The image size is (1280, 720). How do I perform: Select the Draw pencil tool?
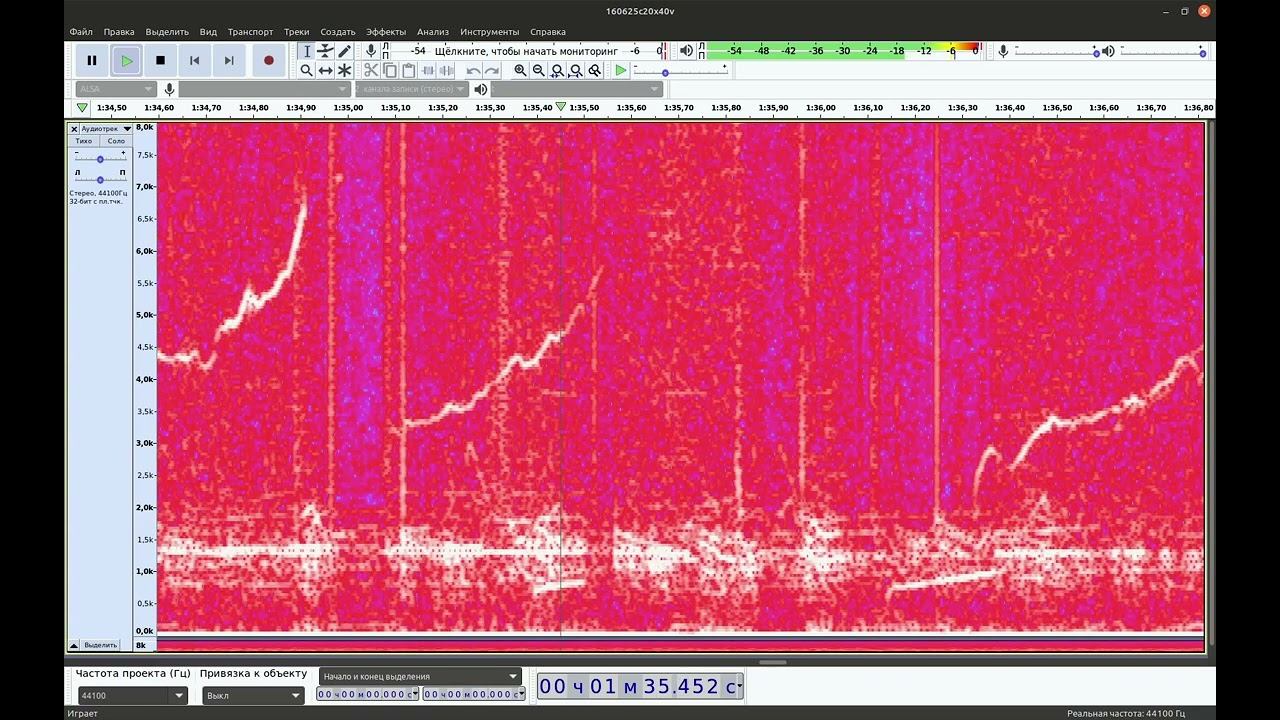pyautogui.click(x=344, y=51)
